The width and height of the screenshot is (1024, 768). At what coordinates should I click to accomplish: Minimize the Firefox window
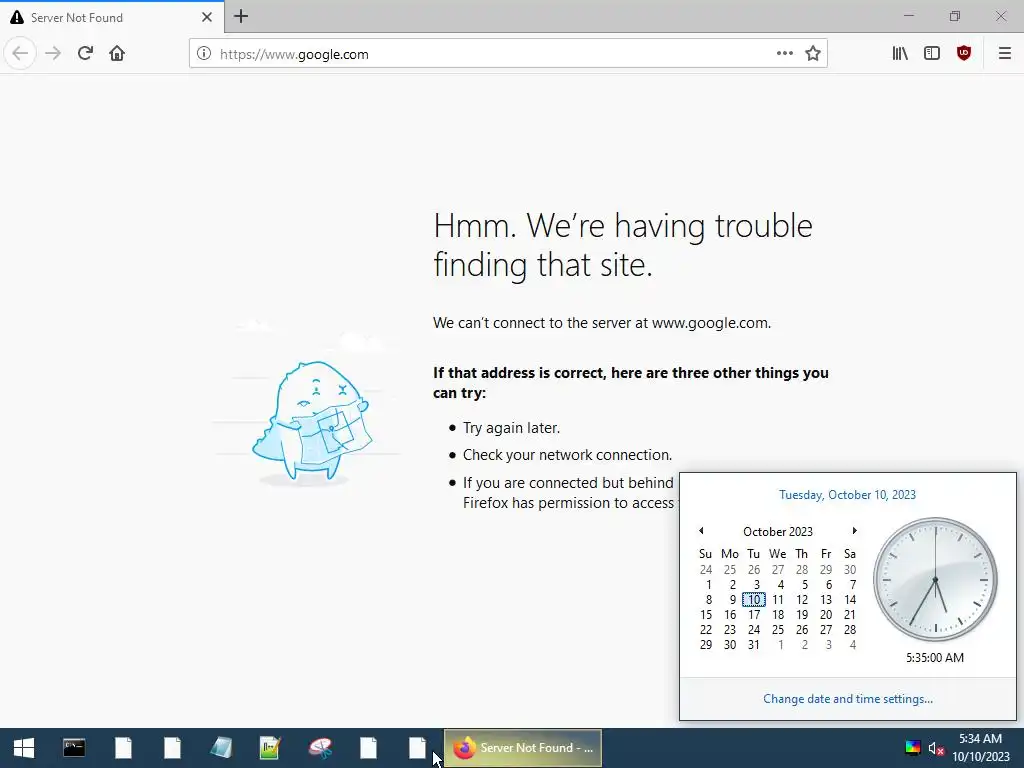click(x=909, y=16)
